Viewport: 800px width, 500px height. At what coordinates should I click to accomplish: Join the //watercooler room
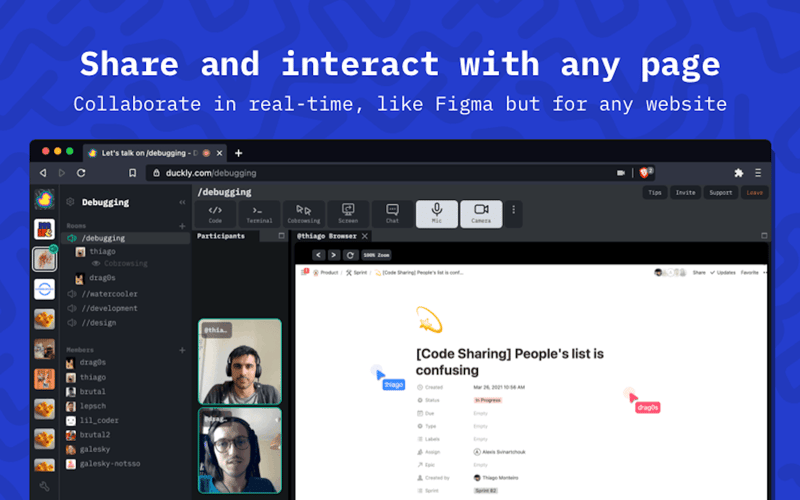(110, 294)
